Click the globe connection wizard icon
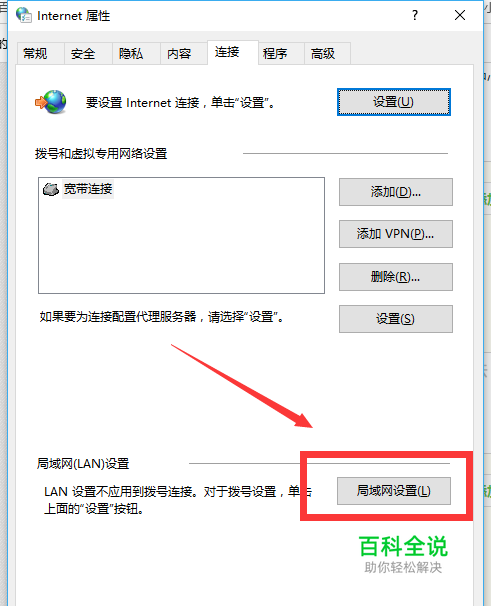Image resolution: width=491 pixels, height=606 pixels. [x=51, y=102]
